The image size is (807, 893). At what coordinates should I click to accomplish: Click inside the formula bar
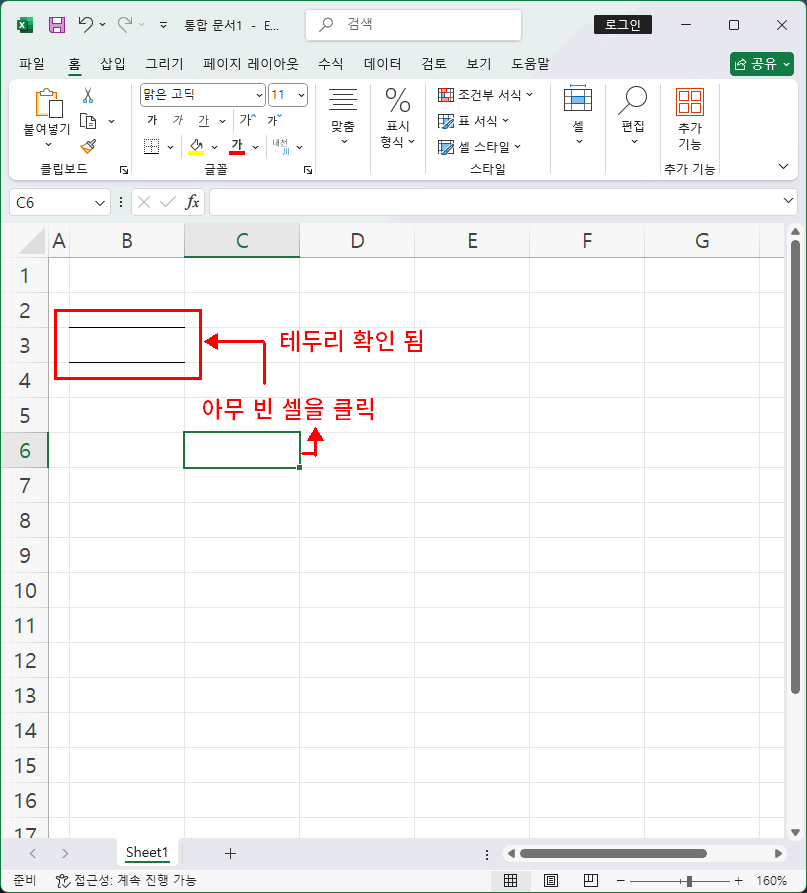[x=494, y=203]
